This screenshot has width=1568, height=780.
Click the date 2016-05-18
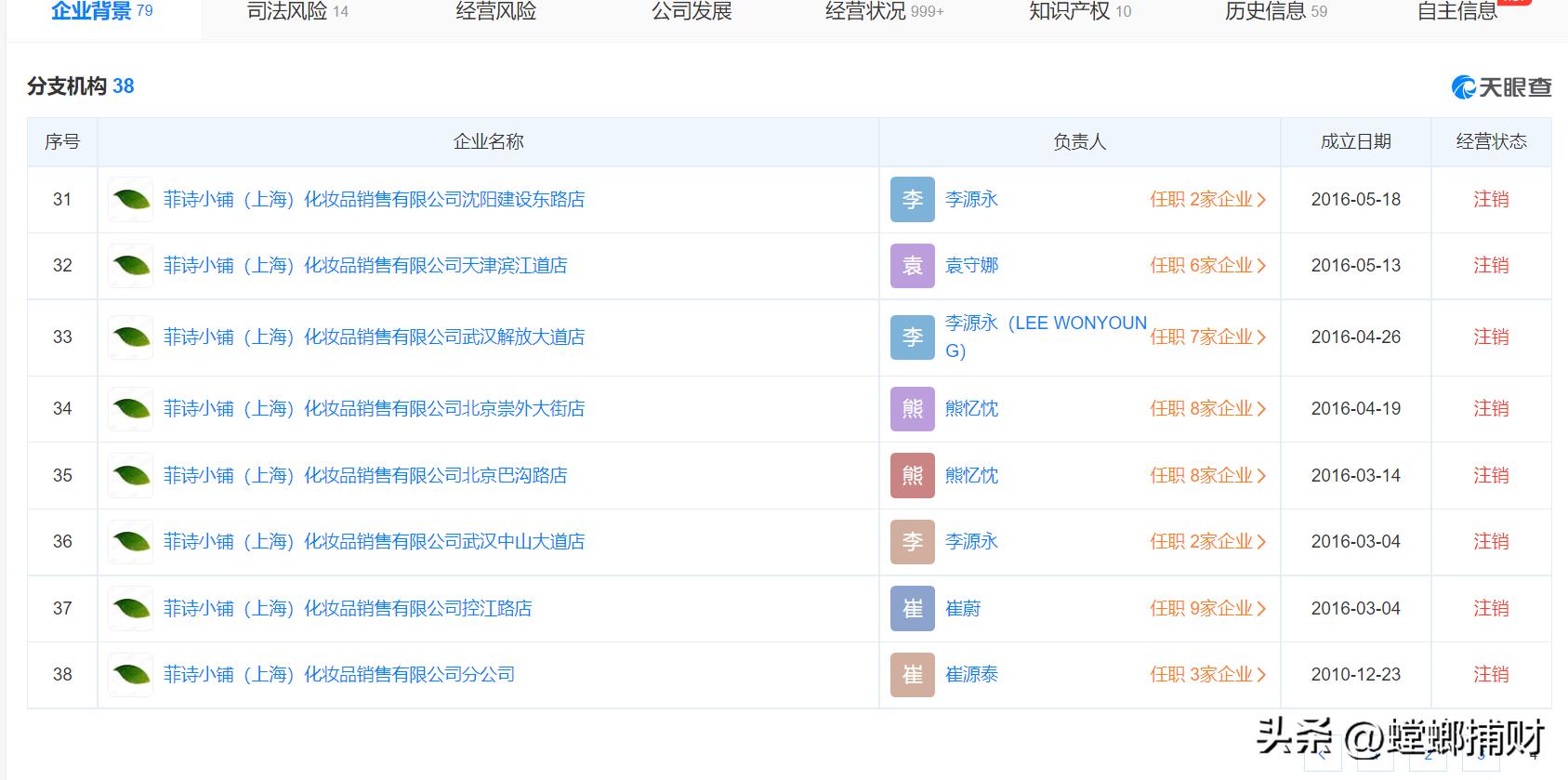(x=1355, y=199)
